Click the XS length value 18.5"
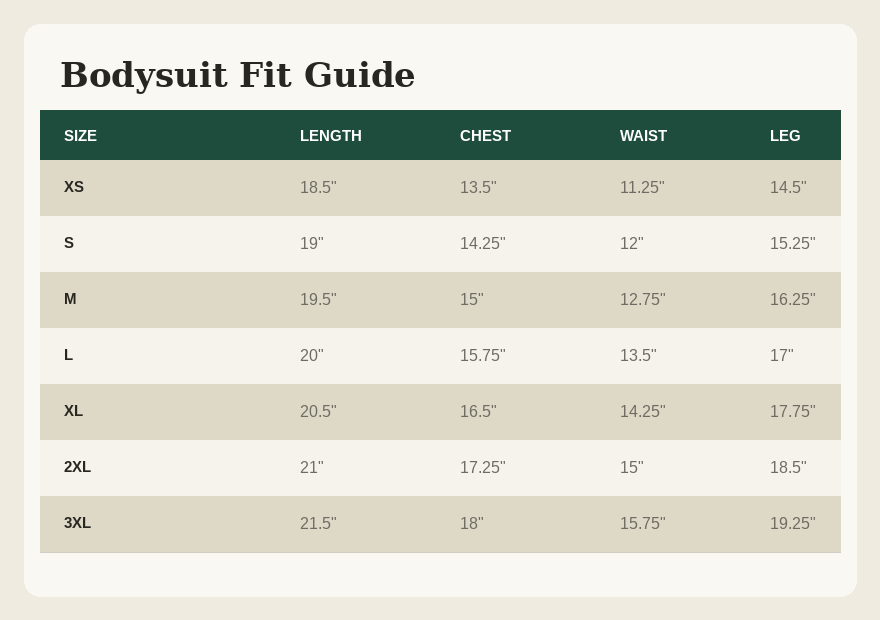880x620 pixels. click(x=318, y=187)
